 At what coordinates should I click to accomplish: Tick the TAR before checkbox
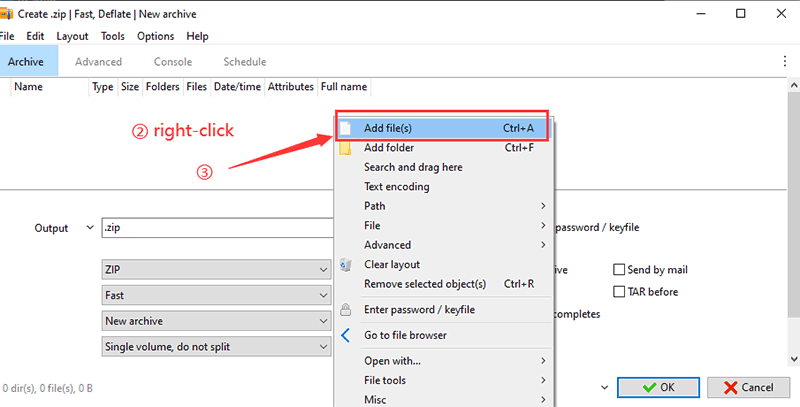click(619, 292)
